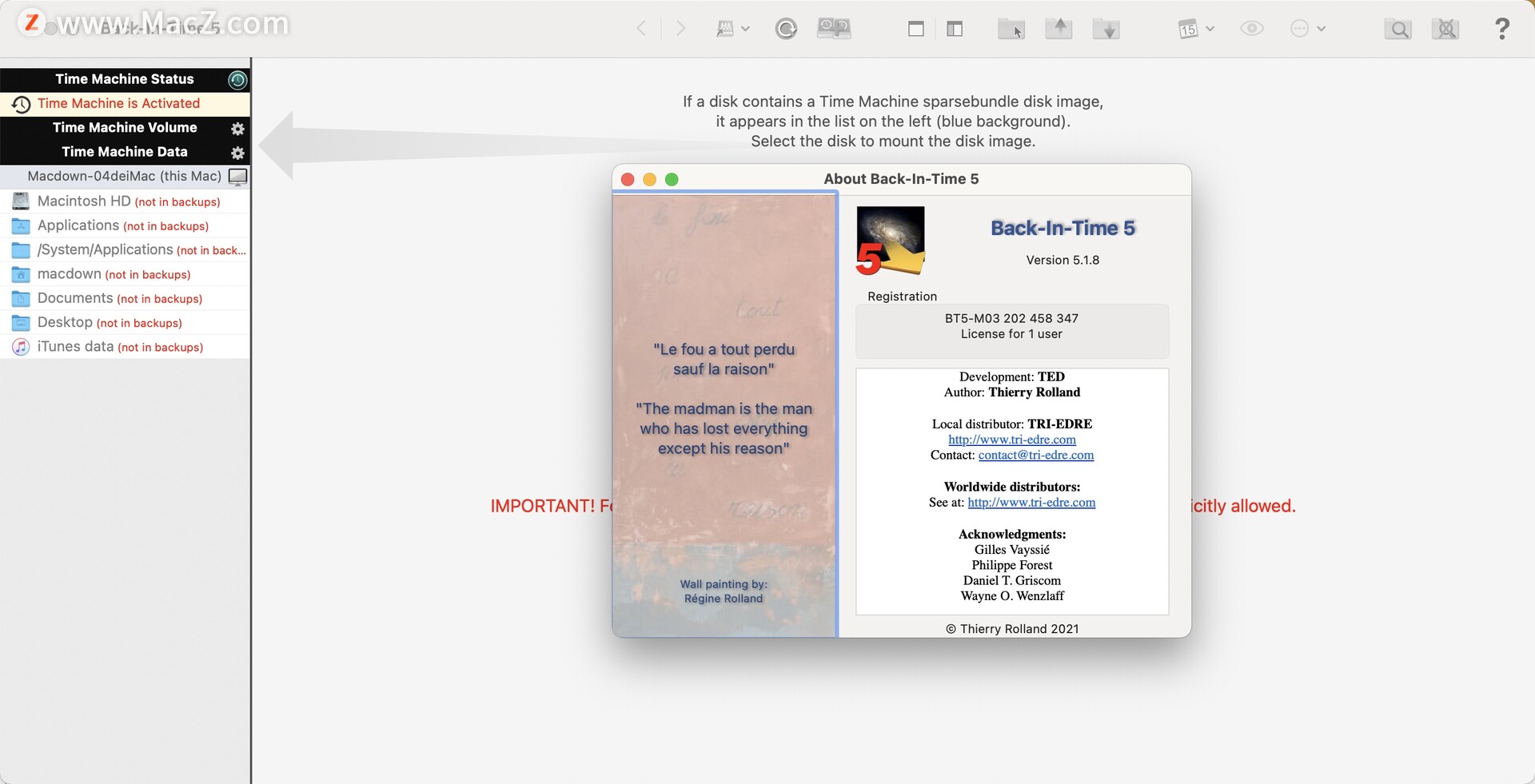Open the worldwide distributors tri-edre.com link
The width and height of the screenshot is (1535, 784).
coord(1031,503)
